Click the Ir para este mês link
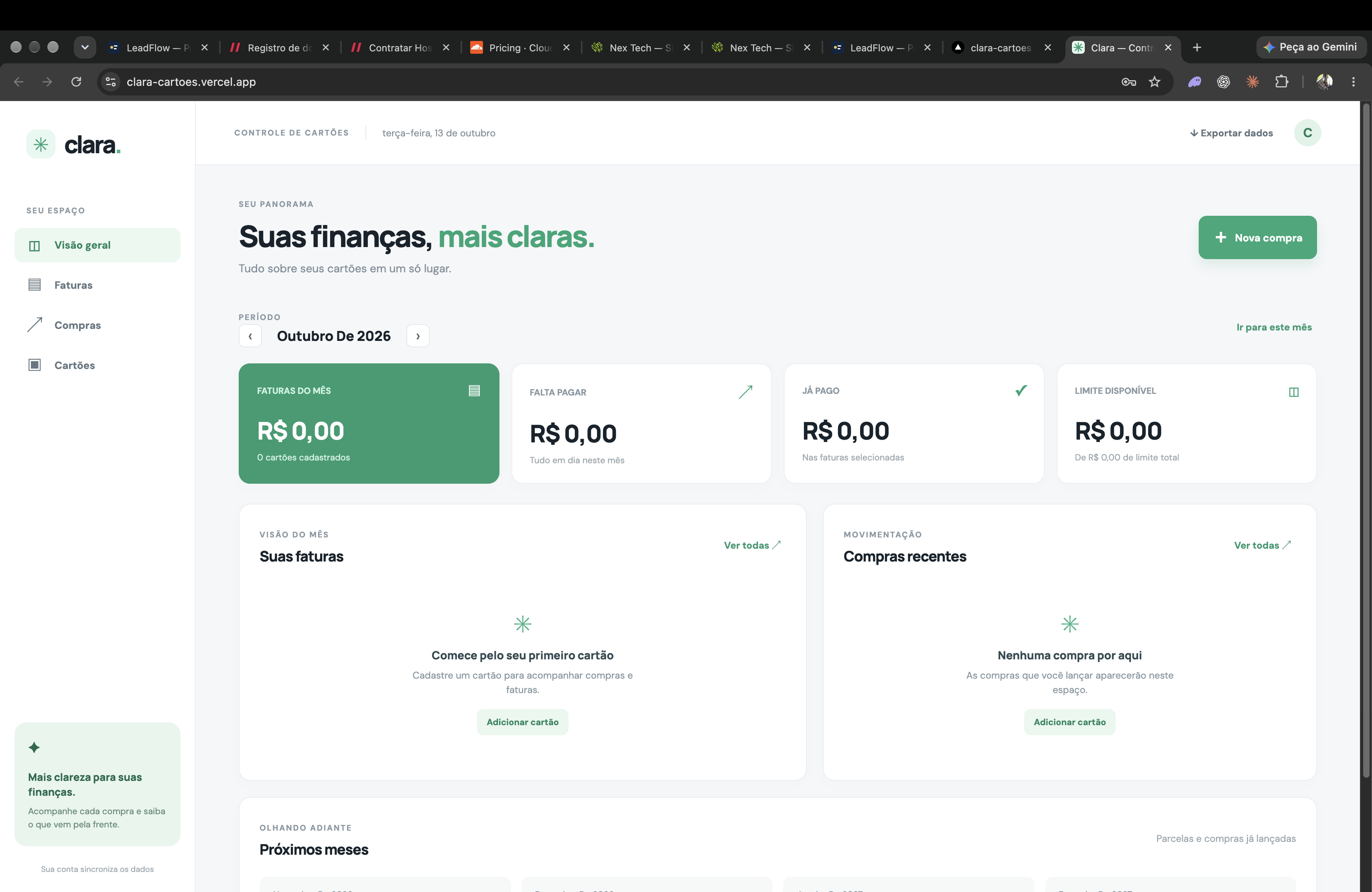Image resolution: width=1372 pixels, height=892 pixels. tap(1274, 327)
